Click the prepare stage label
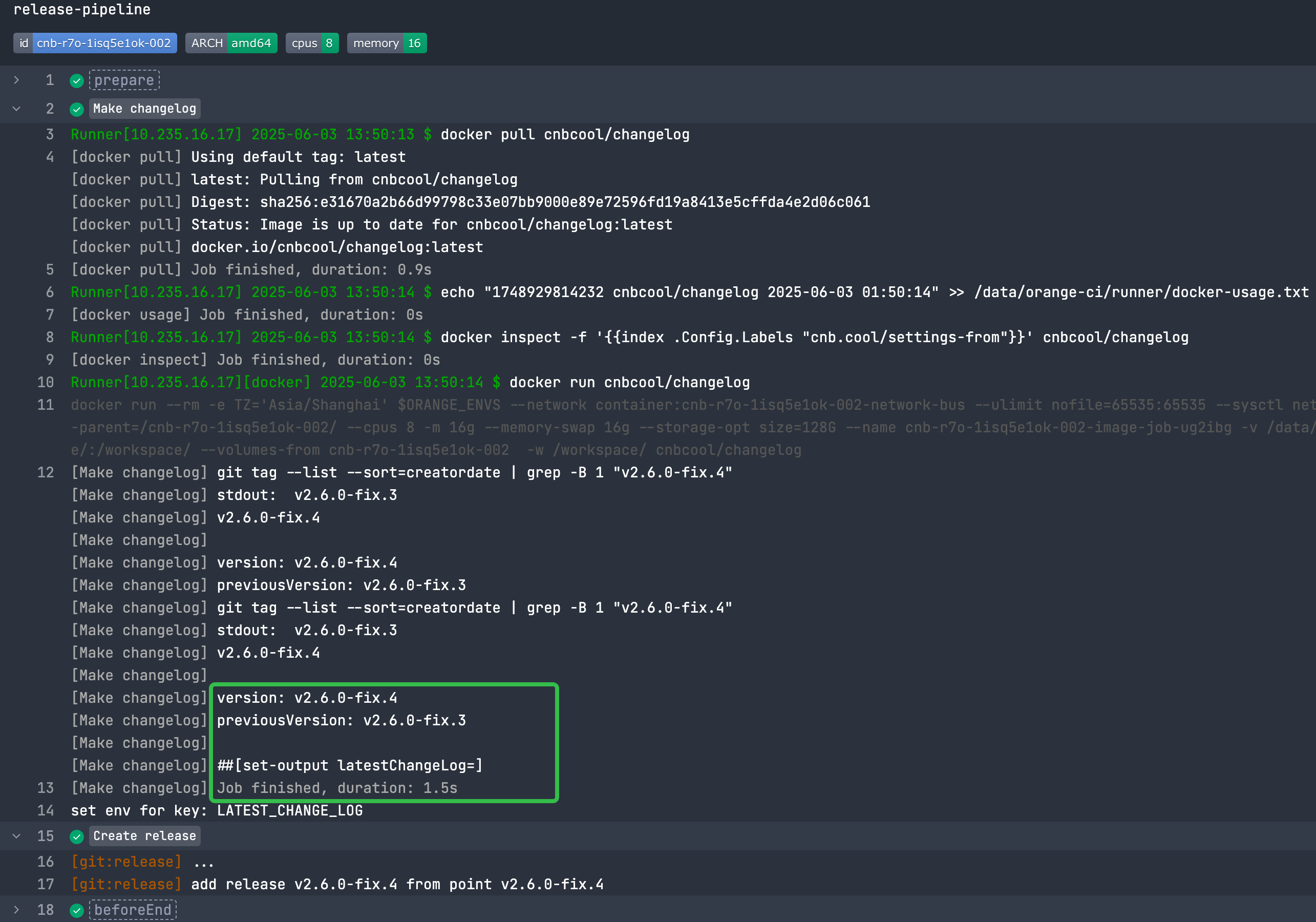Viewport: 1316px width, 922px height. 124,80
